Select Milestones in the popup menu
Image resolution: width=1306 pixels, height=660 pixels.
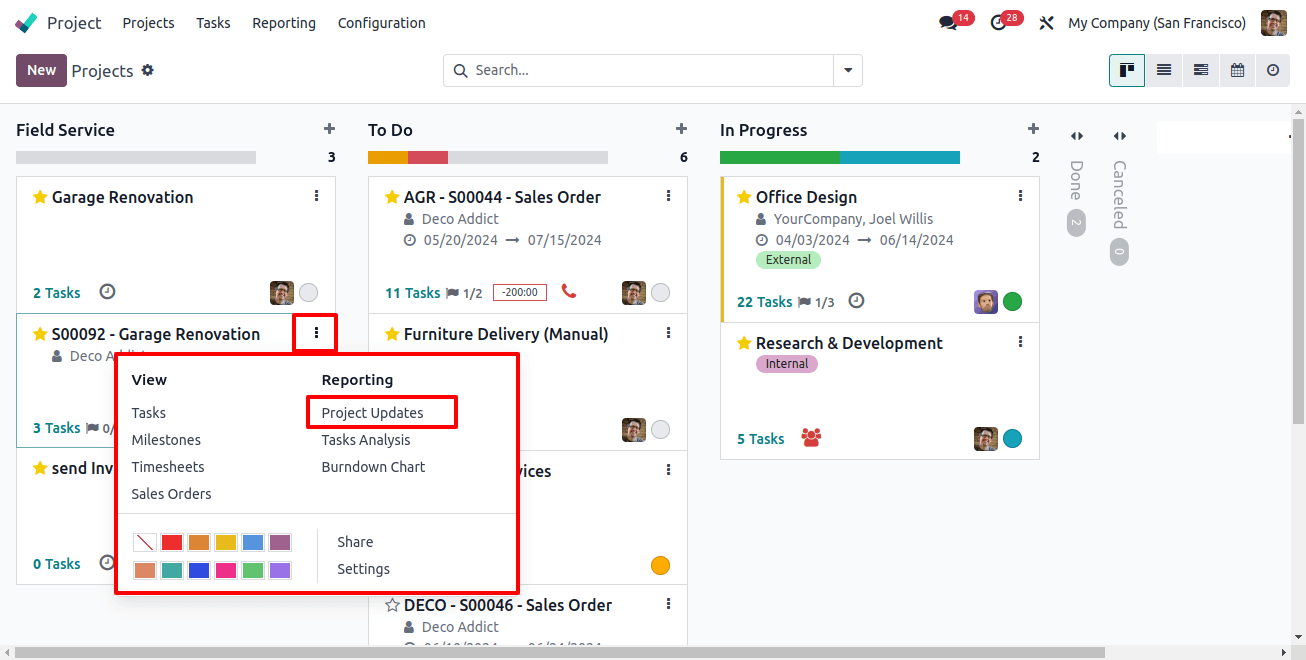coord(166,440)
